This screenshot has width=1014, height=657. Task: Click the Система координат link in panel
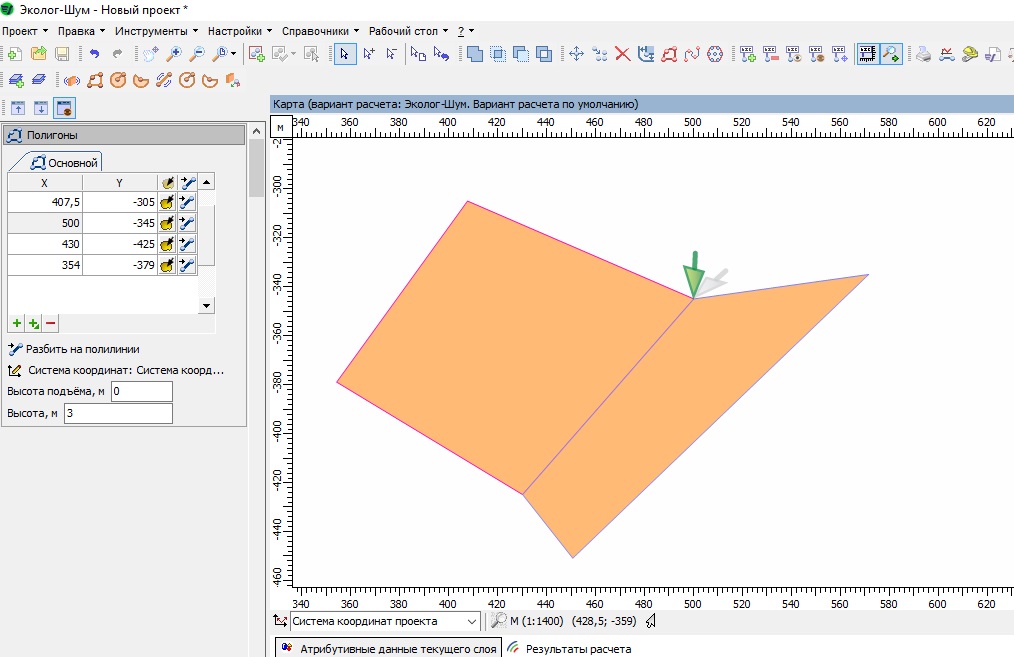[x=125, y=370]
